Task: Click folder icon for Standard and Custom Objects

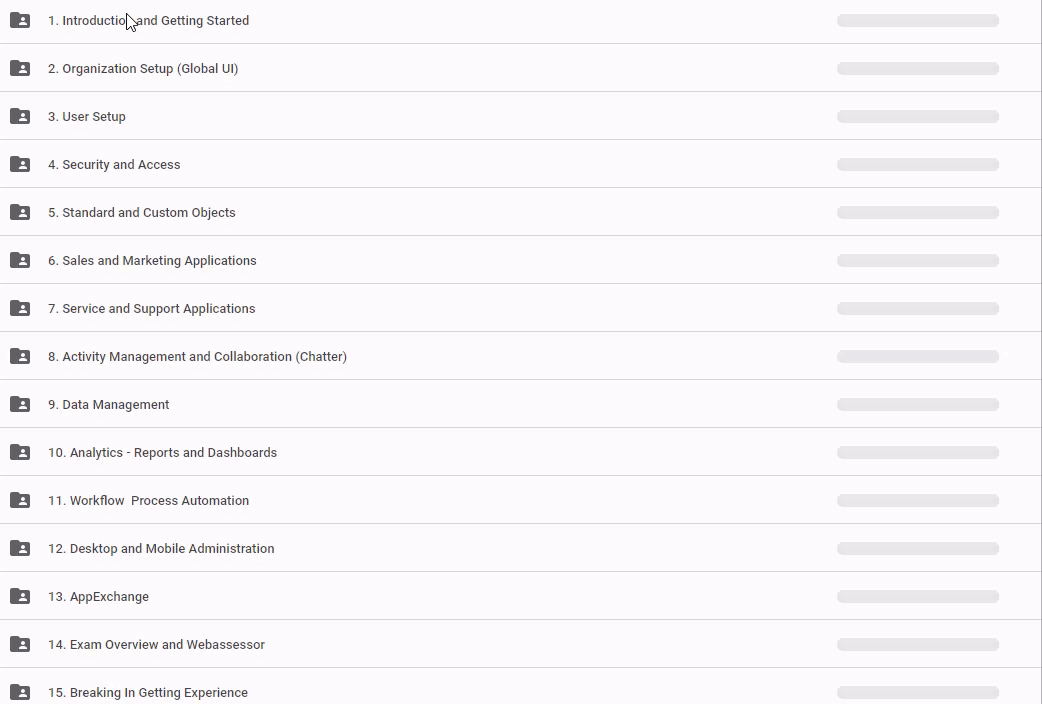Action: point(20,212)
